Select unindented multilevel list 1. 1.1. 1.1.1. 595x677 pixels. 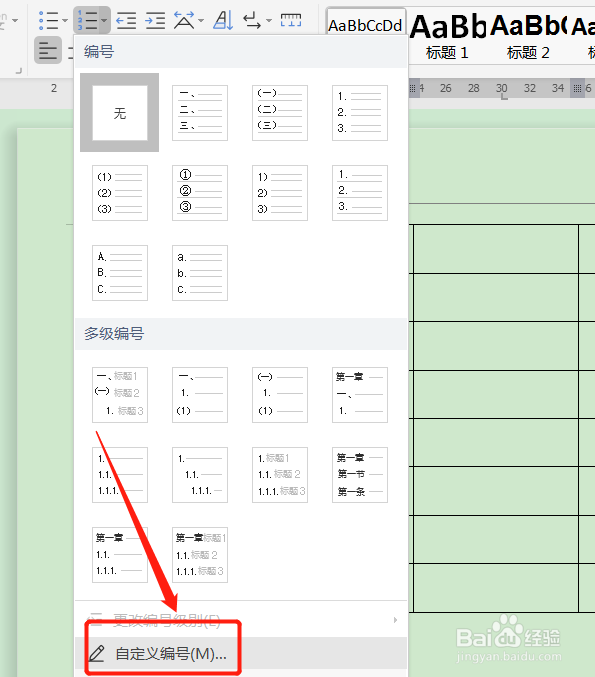pos(120,475)
